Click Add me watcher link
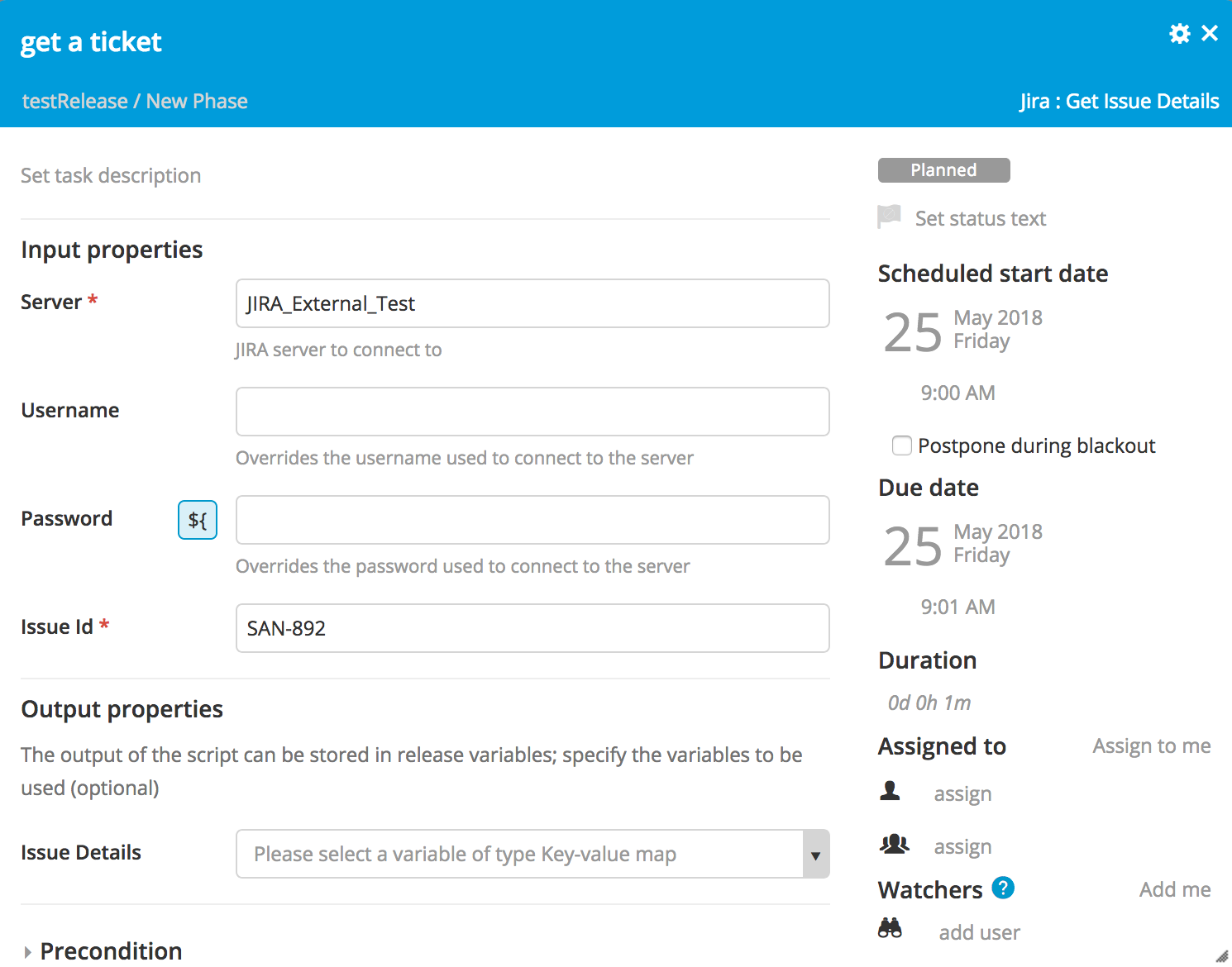This screenshot has height=967, width=1232. (x=1175, y=889)
